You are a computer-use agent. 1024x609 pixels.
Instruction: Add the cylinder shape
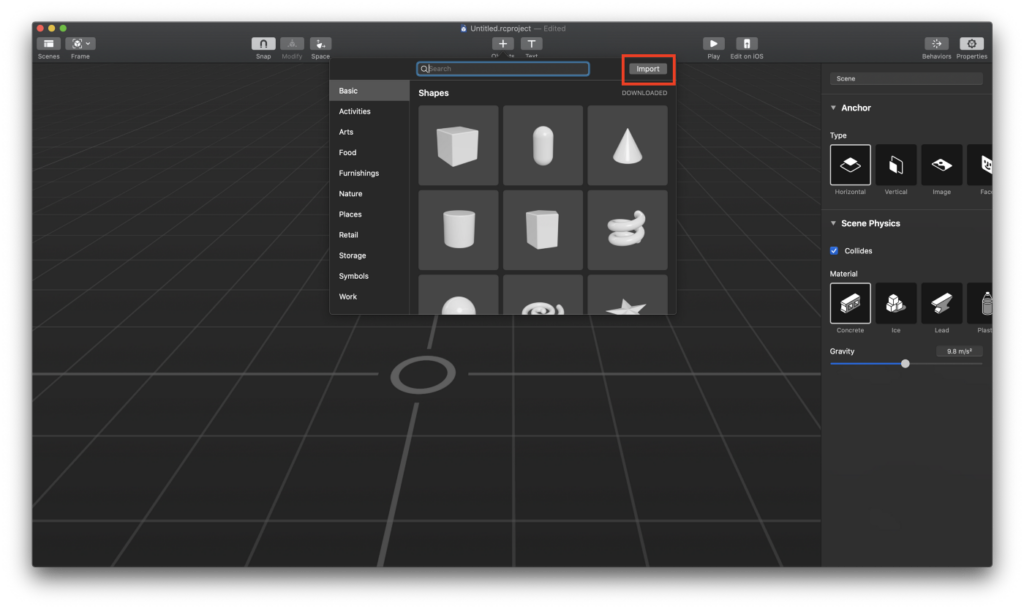(x=458, y=230)
